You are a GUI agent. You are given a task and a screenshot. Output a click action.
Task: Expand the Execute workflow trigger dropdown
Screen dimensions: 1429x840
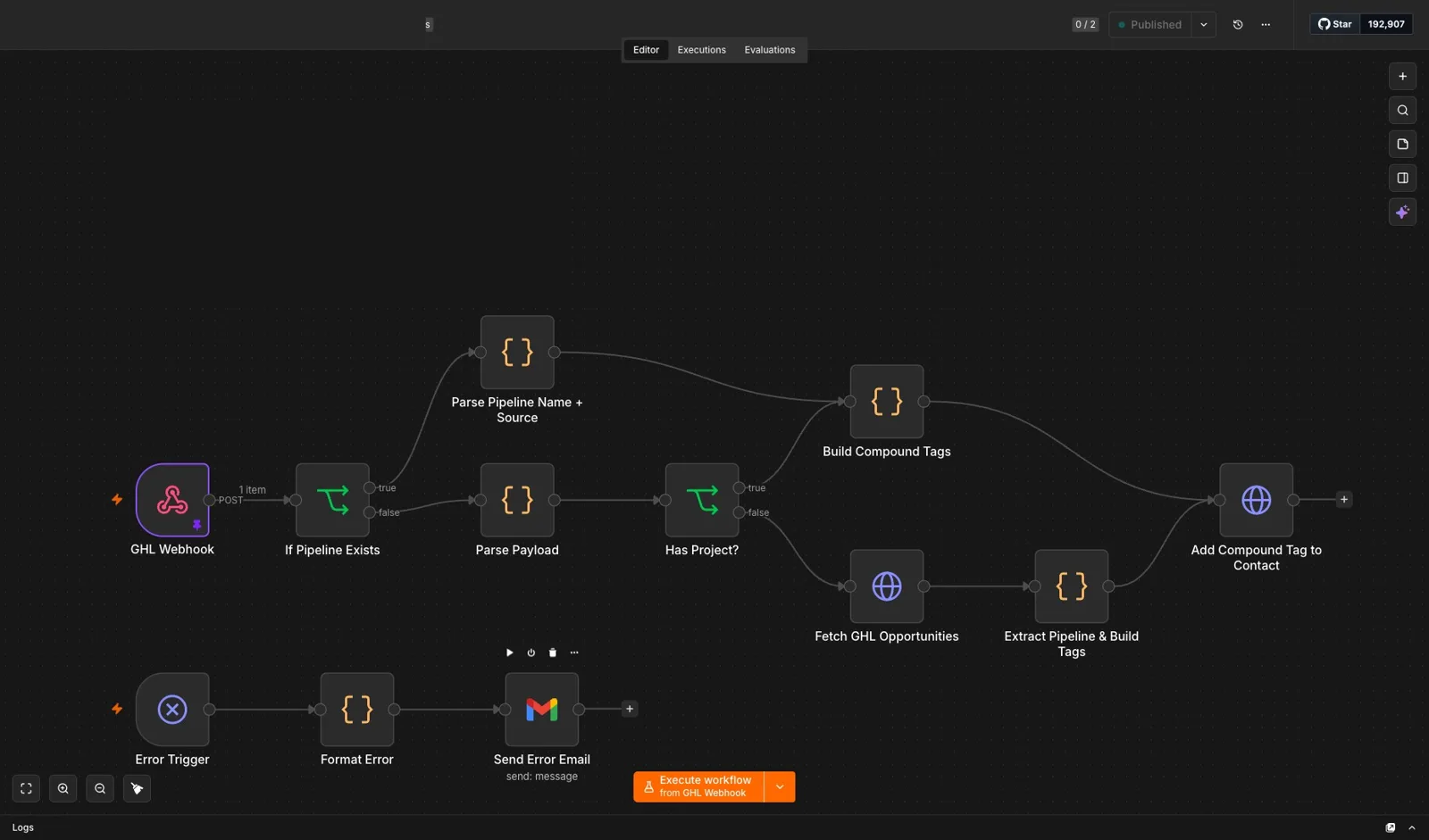coord(780,786)
